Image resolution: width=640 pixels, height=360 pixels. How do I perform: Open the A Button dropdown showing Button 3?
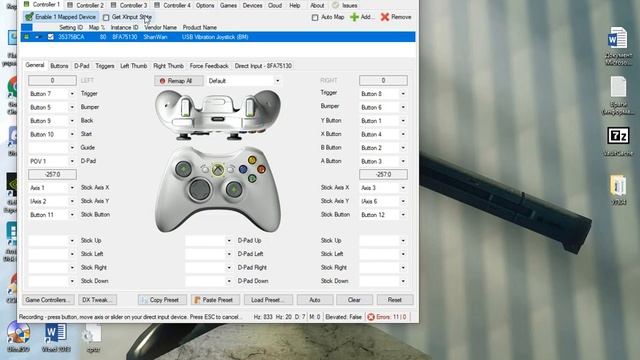pos(403,161)
